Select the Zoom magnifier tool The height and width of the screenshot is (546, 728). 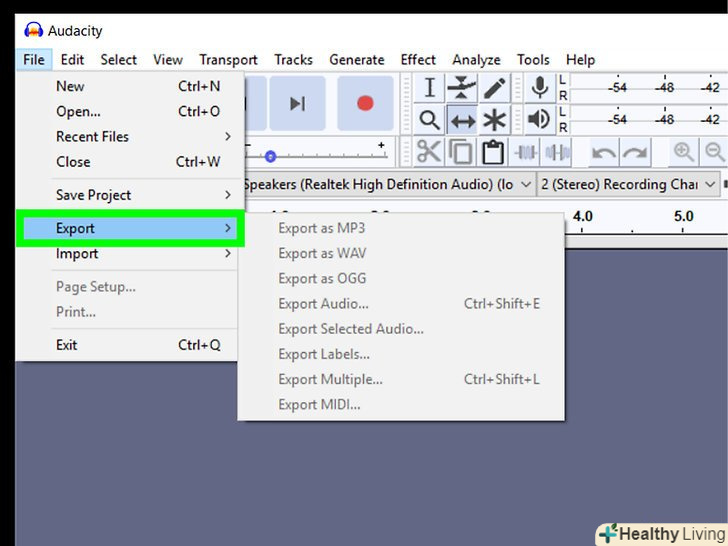tap(429, 120)
